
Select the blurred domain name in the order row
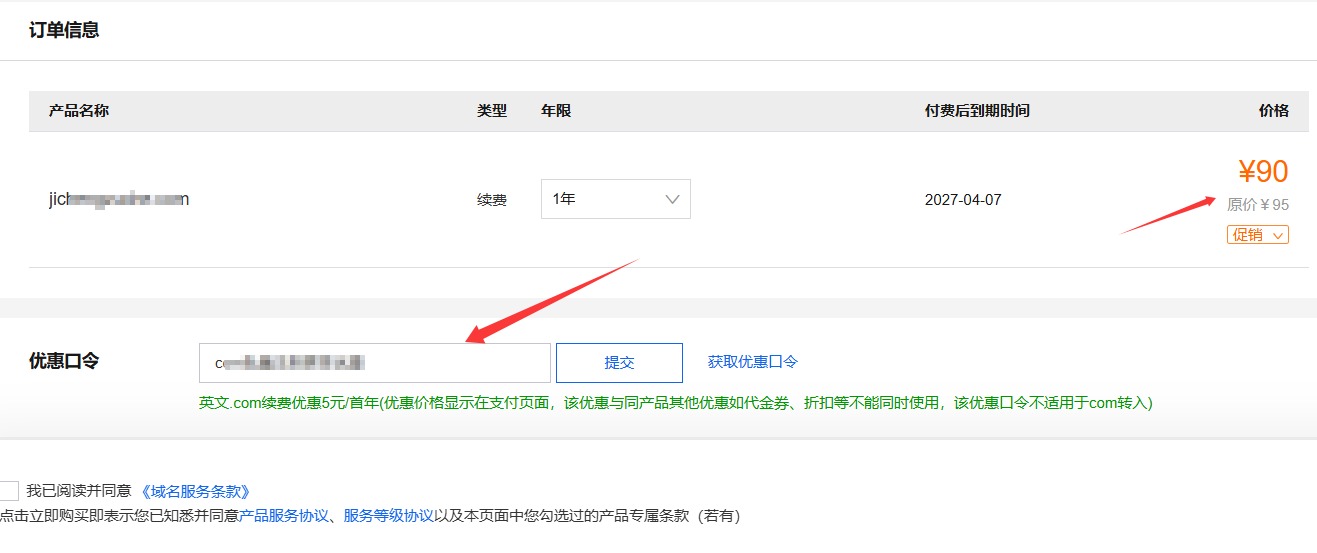[x=119, y=199]
